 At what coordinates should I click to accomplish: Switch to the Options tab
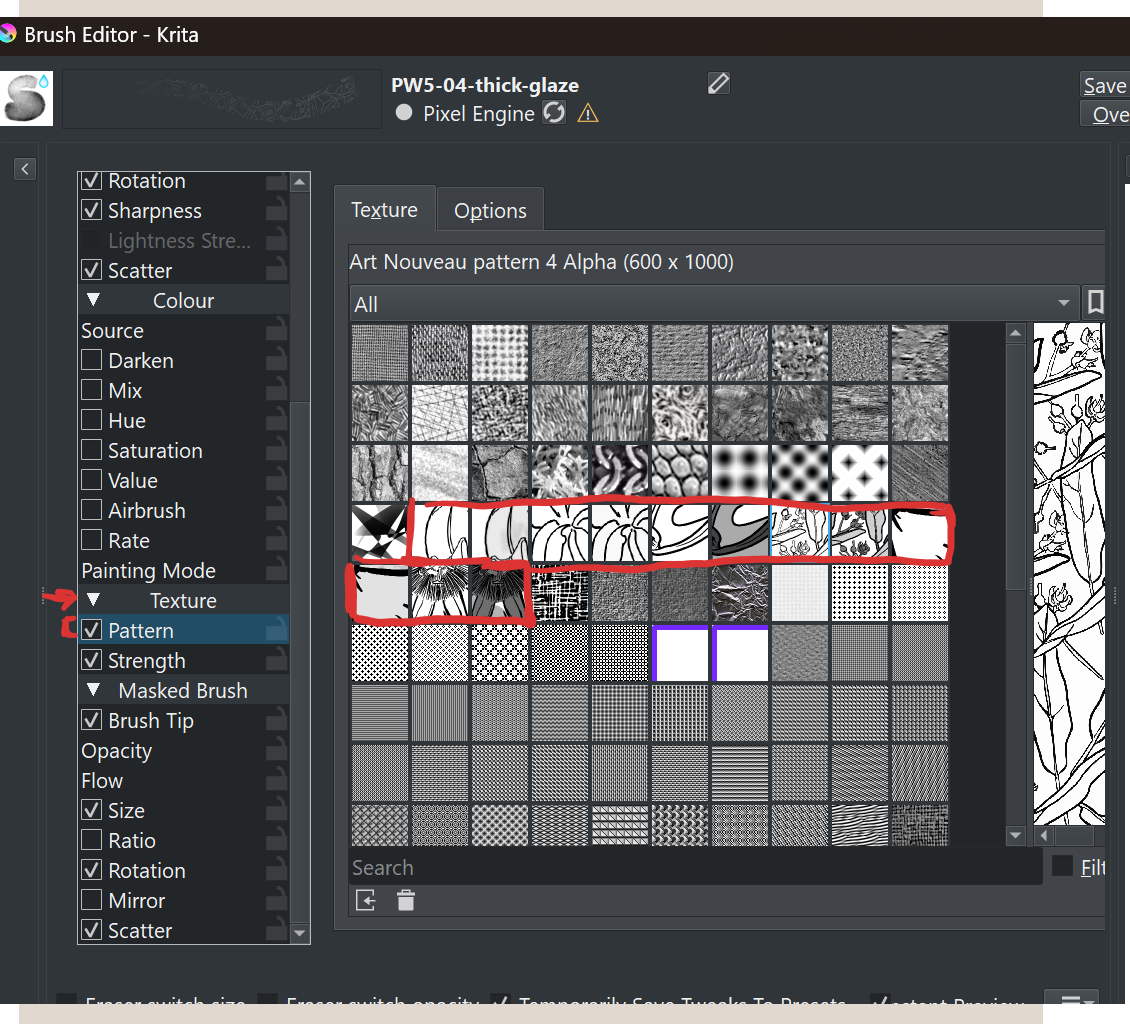[x=490, y=211]
